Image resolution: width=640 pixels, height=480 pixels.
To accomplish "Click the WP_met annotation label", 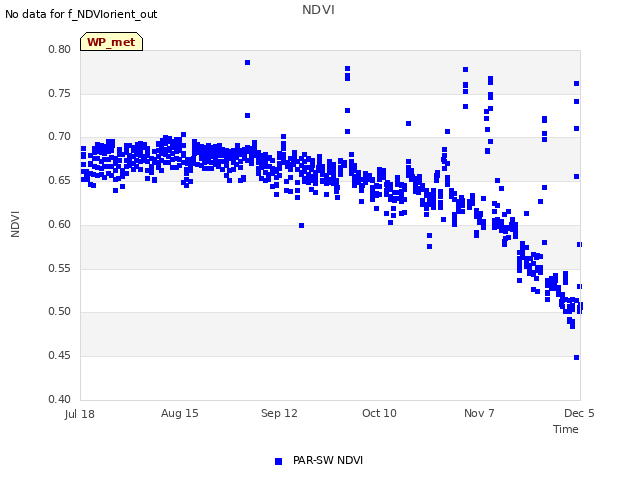I will (111, 42).
